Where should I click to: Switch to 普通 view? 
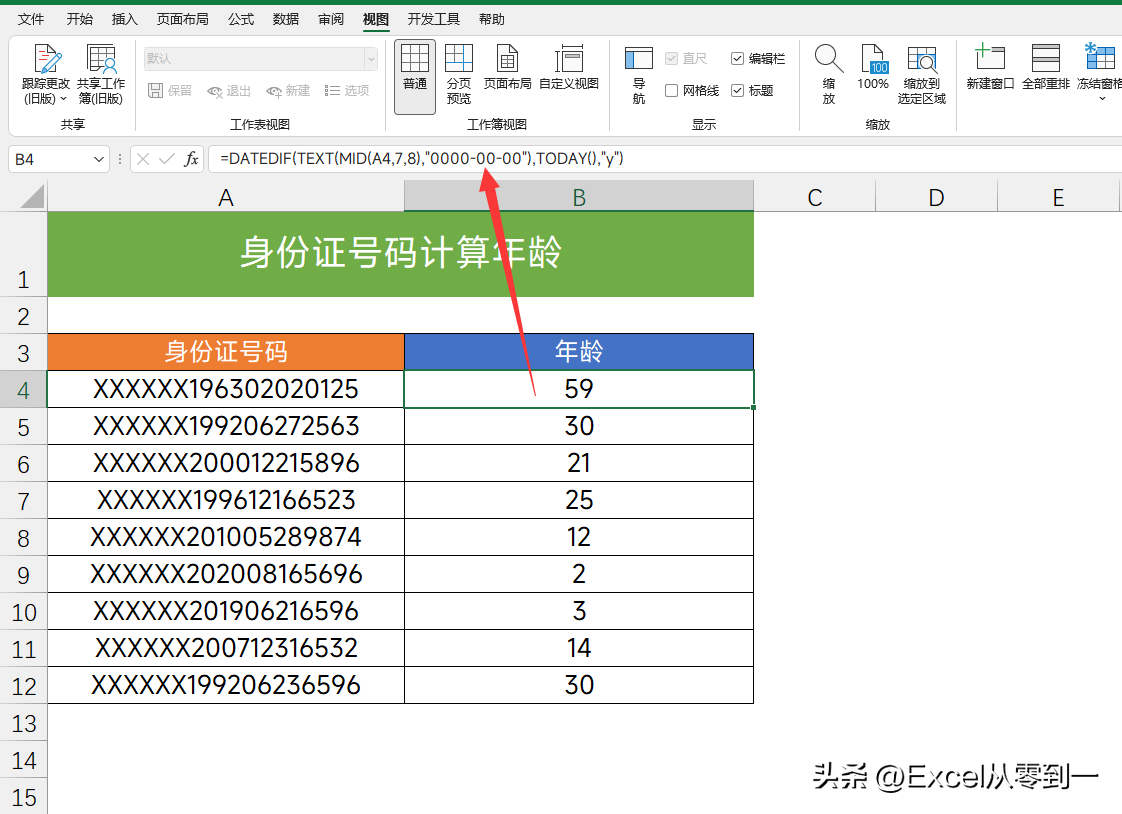(415, 75)
